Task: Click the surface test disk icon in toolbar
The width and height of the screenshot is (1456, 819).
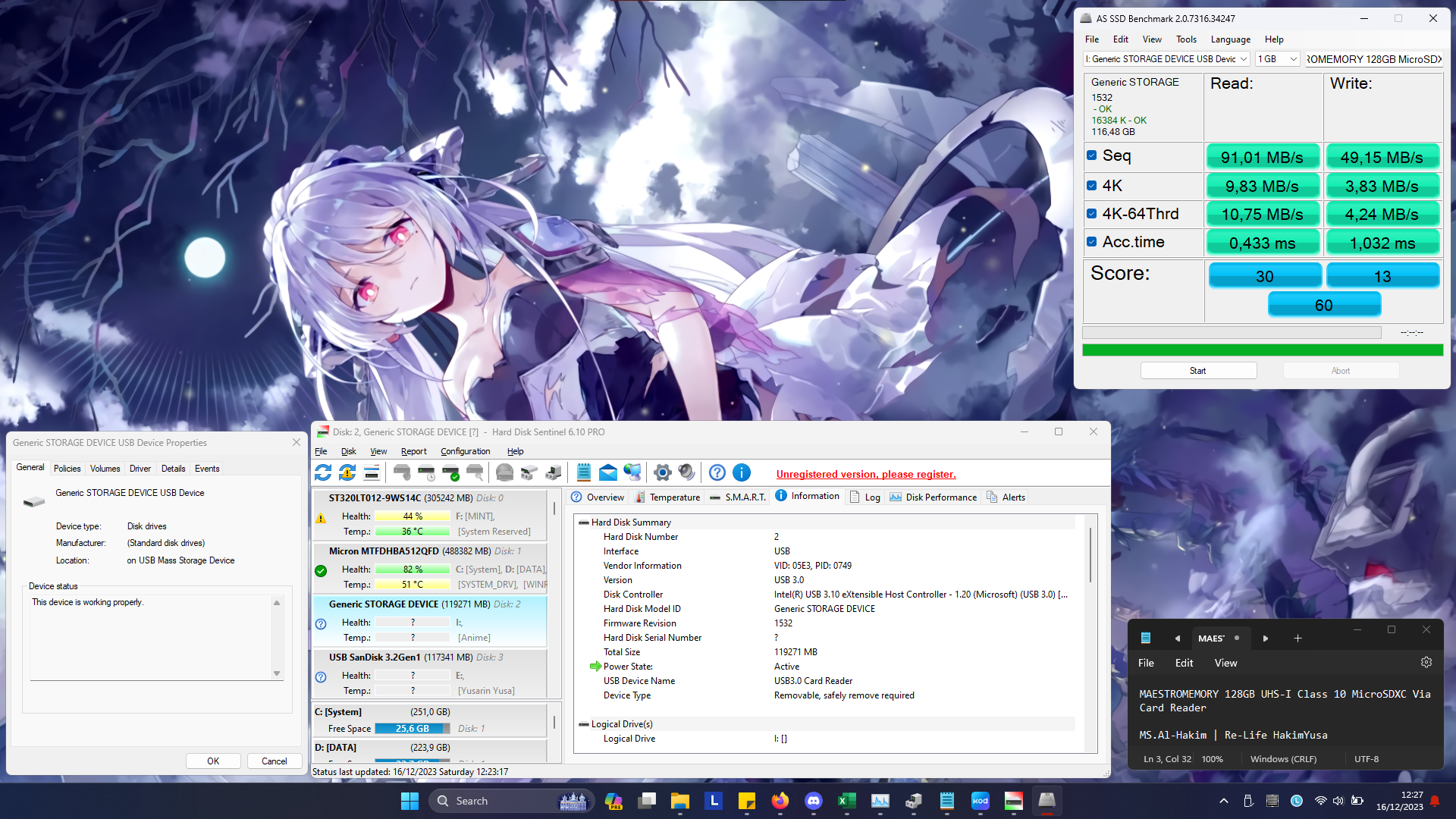Action: [505, 473]
